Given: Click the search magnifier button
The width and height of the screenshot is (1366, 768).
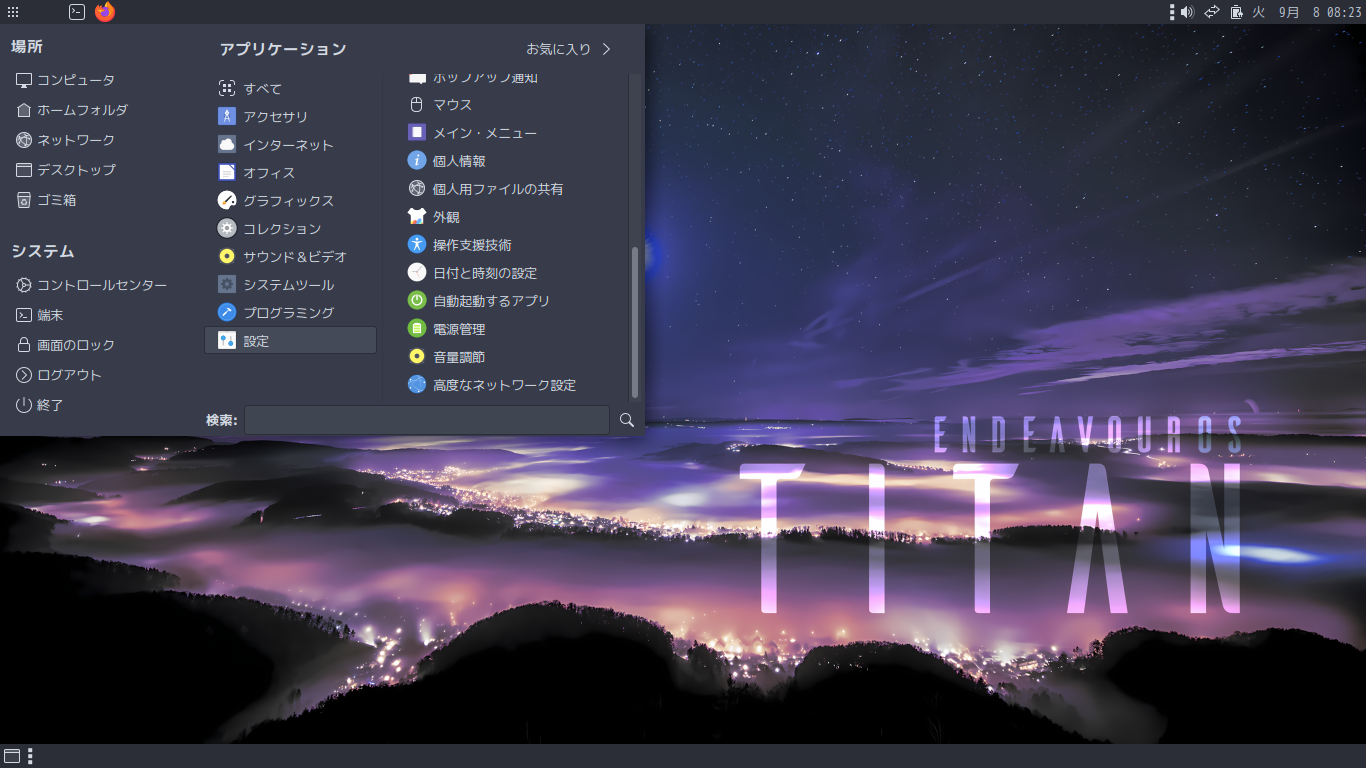Looking at the screenshot, I should pyautogui.click(x=627, y=420).
